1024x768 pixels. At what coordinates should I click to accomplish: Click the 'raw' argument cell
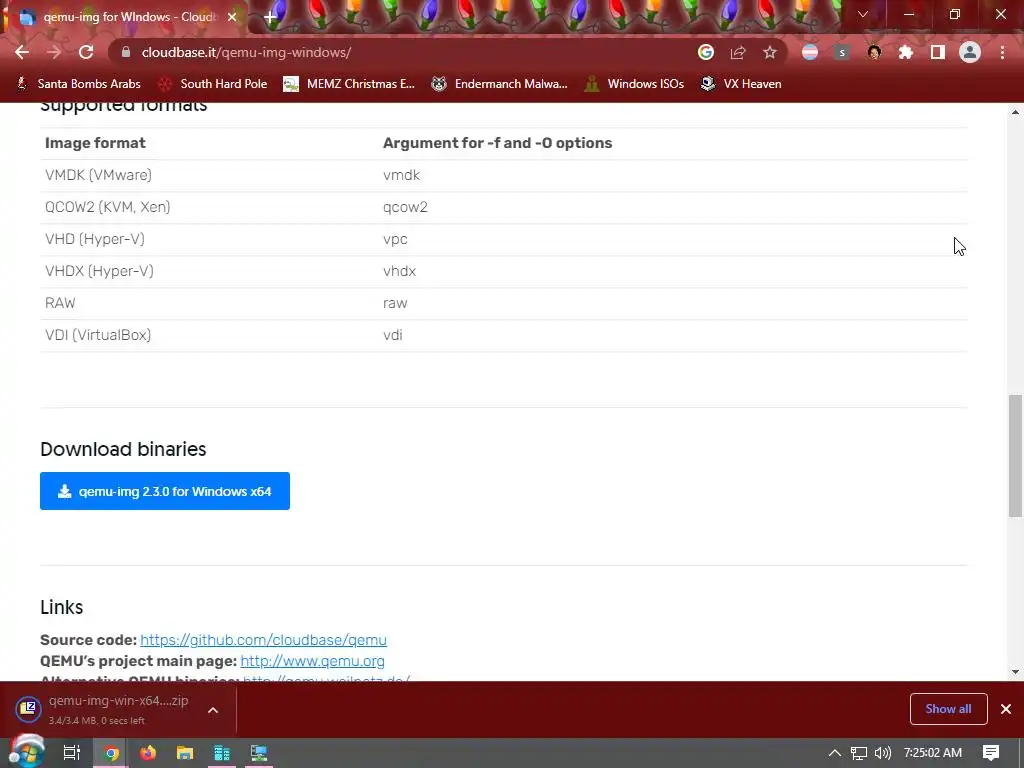click(394, 303)
